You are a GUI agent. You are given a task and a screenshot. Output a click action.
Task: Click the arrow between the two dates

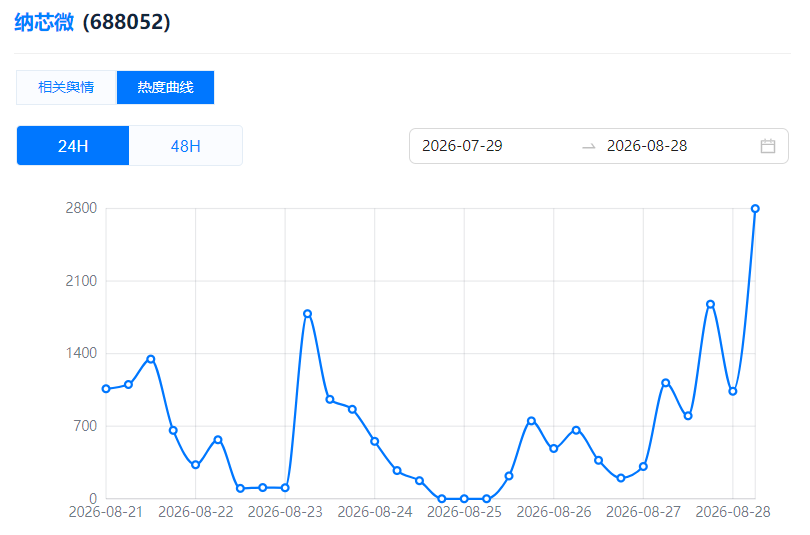pos(589,147)
